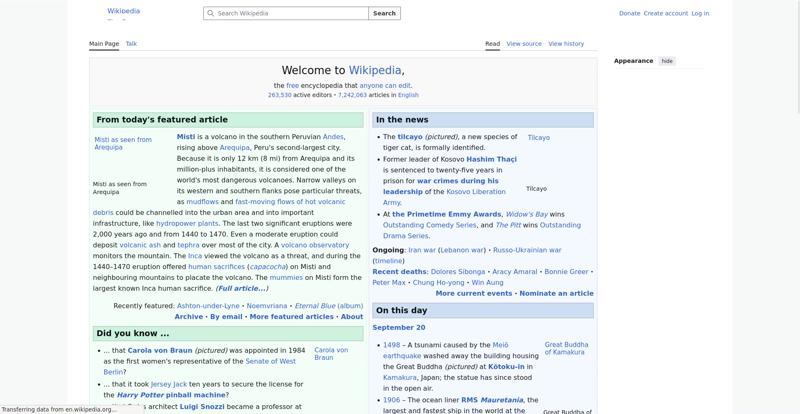Hide the Appearance panel

667,61
